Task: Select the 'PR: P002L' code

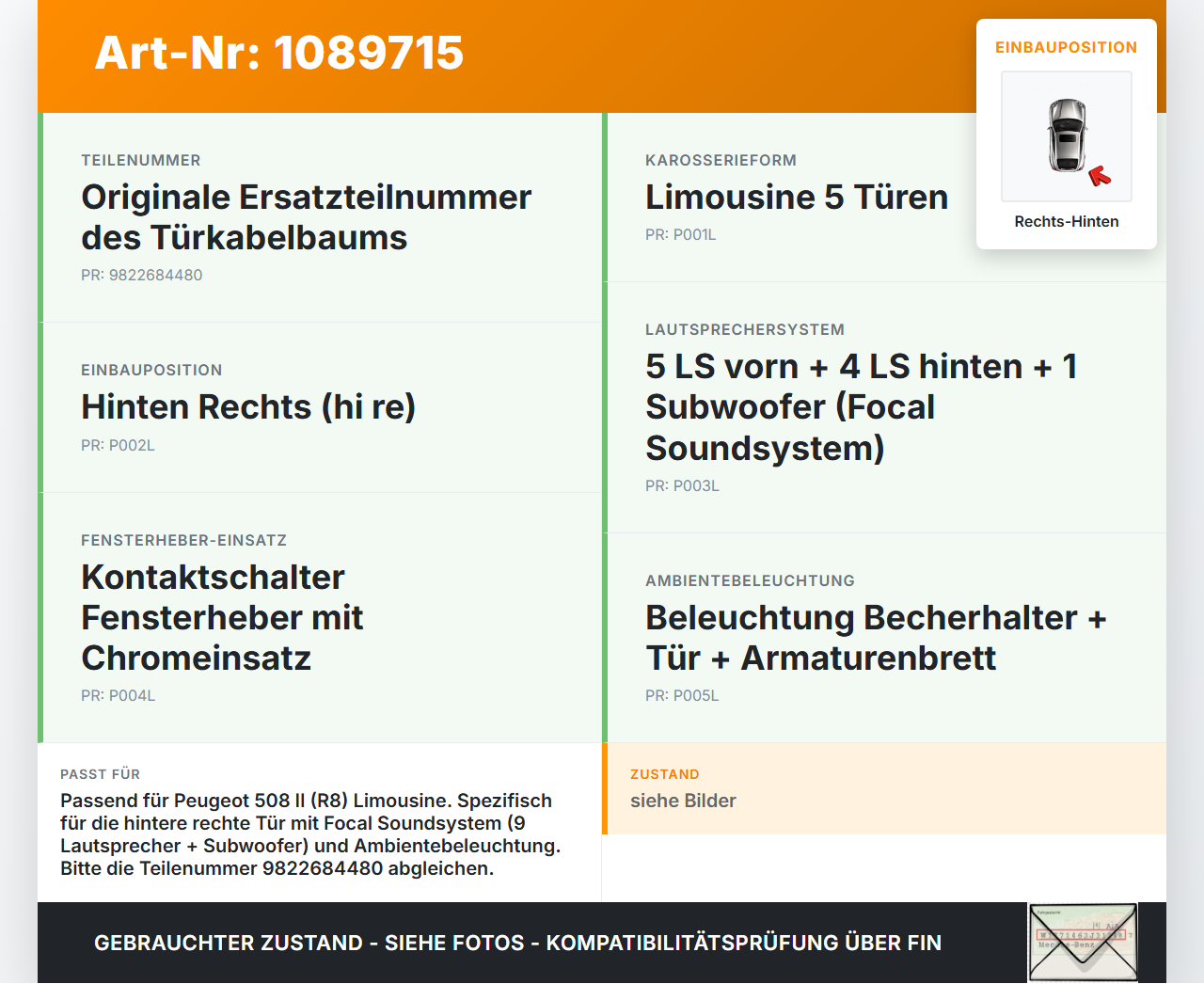Action: [118, 445]
